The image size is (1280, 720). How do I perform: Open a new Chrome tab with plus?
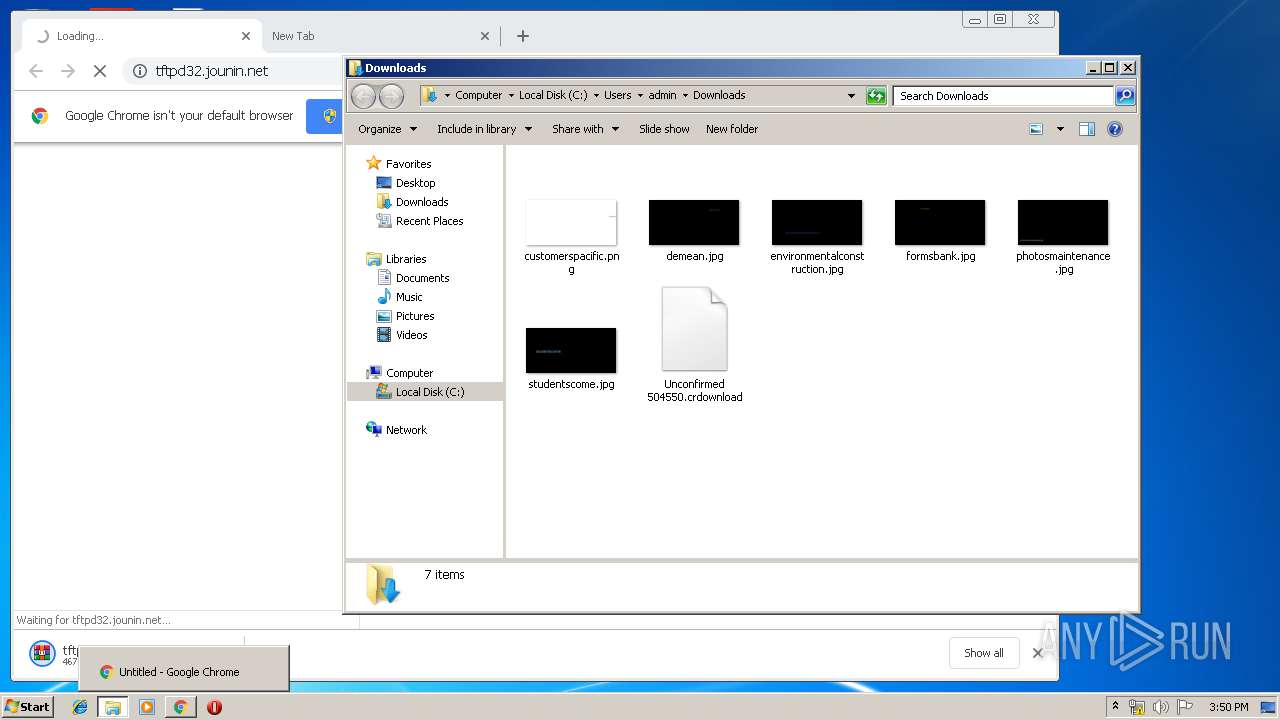coord(523,36)
